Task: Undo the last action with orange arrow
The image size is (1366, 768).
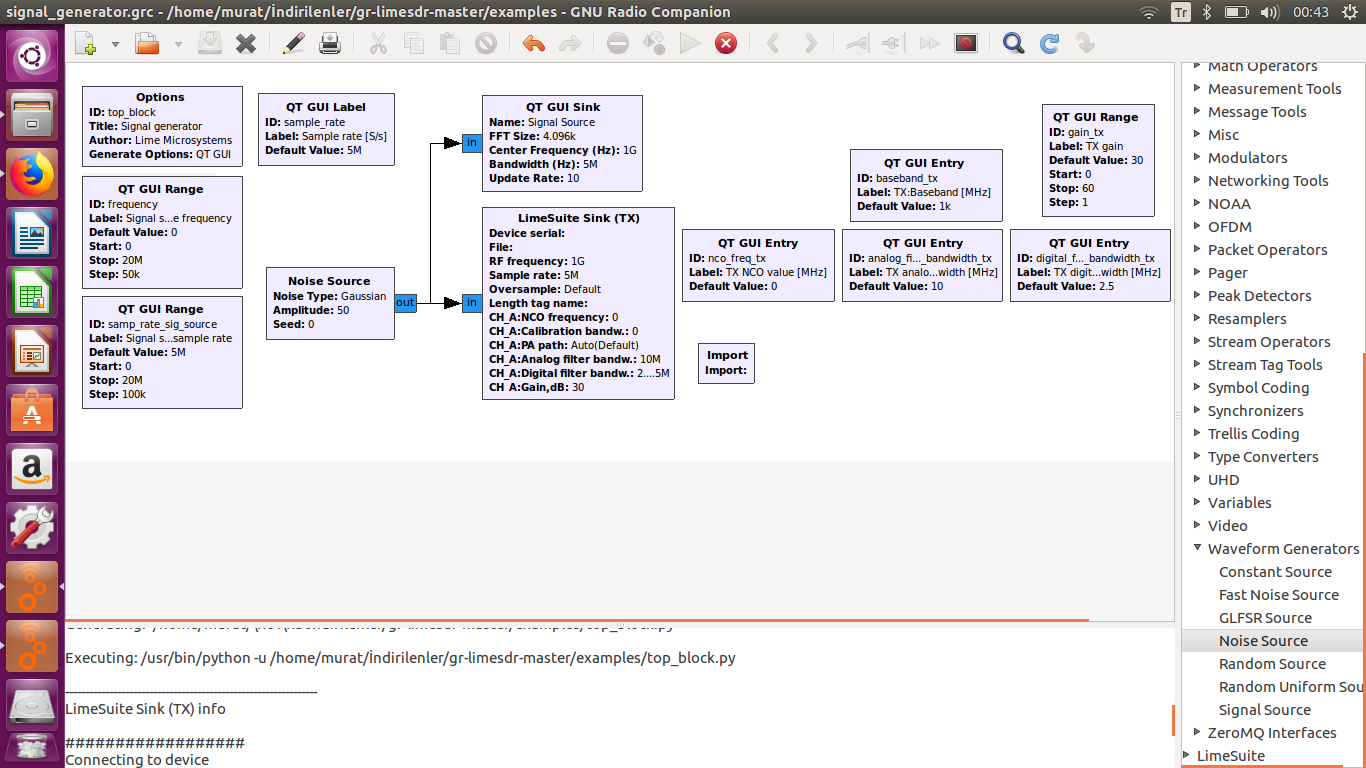Action: tap(534, 44)
